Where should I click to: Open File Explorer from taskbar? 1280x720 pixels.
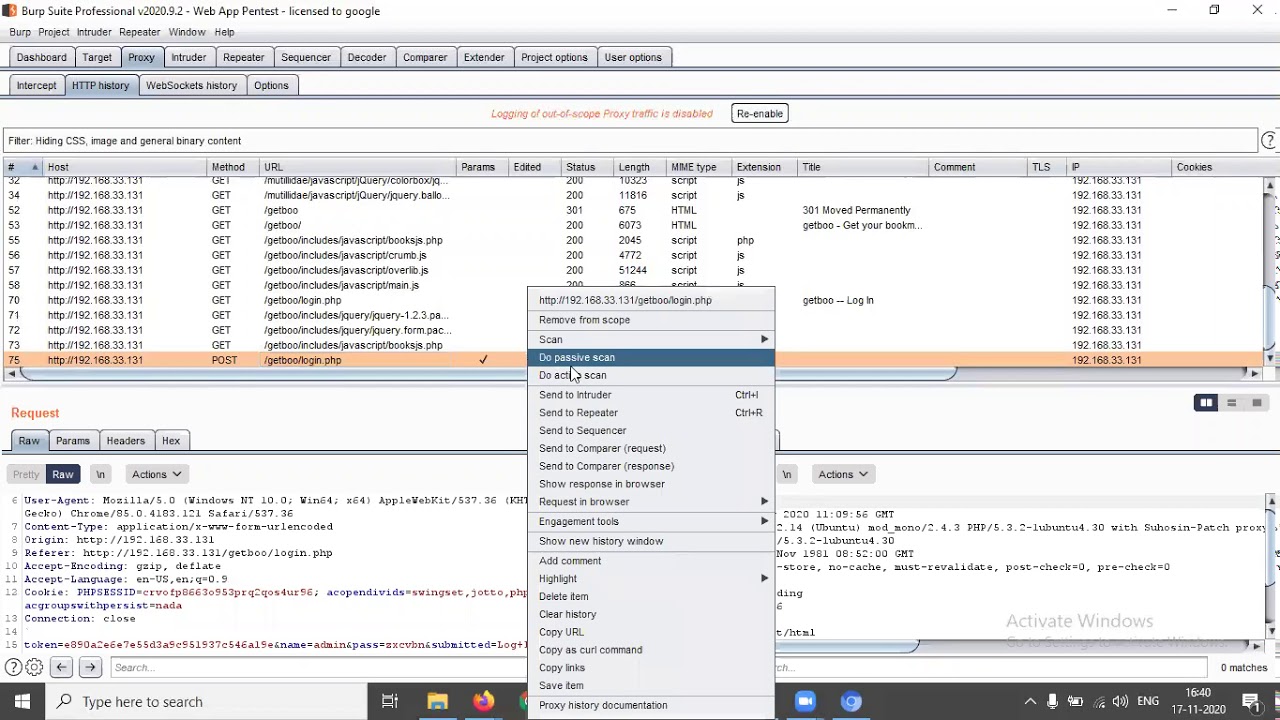click(x=437, y=701)
